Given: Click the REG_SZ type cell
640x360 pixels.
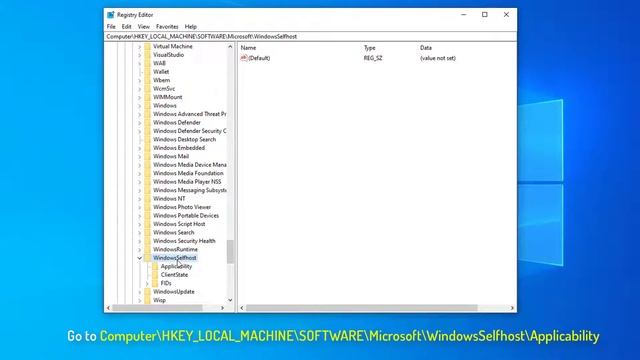Looking at the screenshot, I should [x=373, y=58].
